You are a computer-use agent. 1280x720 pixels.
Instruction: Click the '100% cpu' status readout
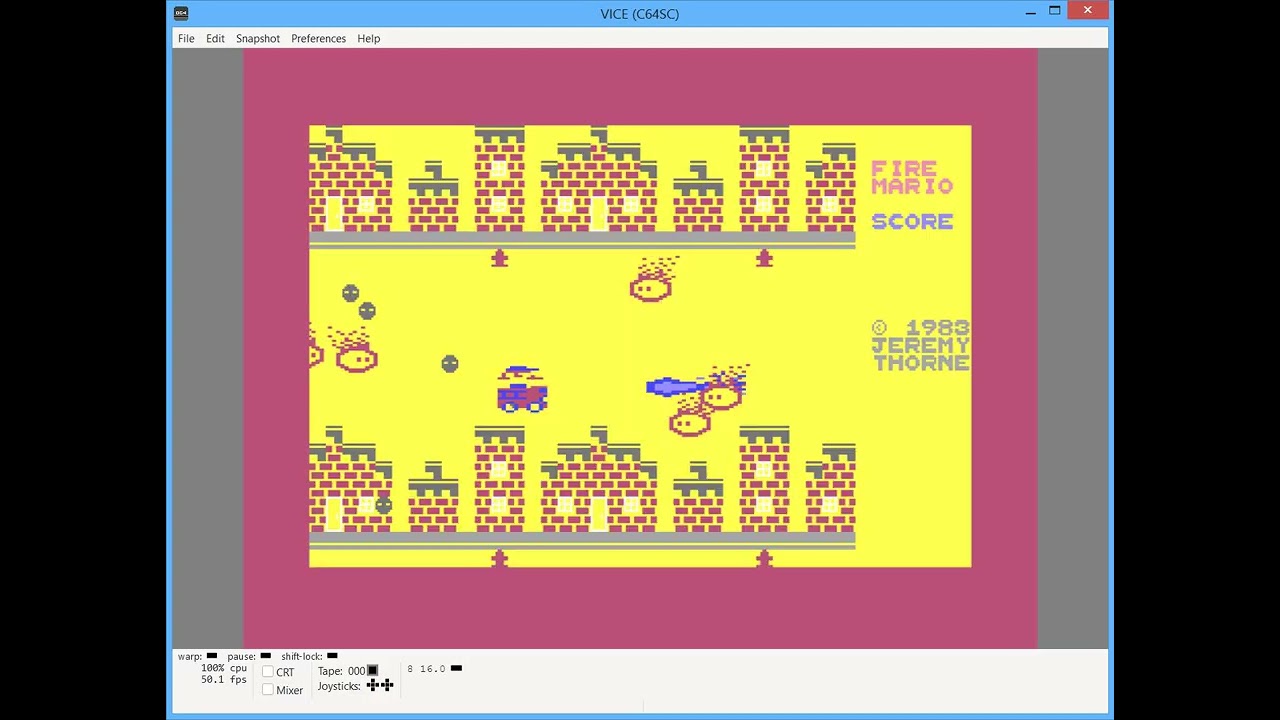224,668
